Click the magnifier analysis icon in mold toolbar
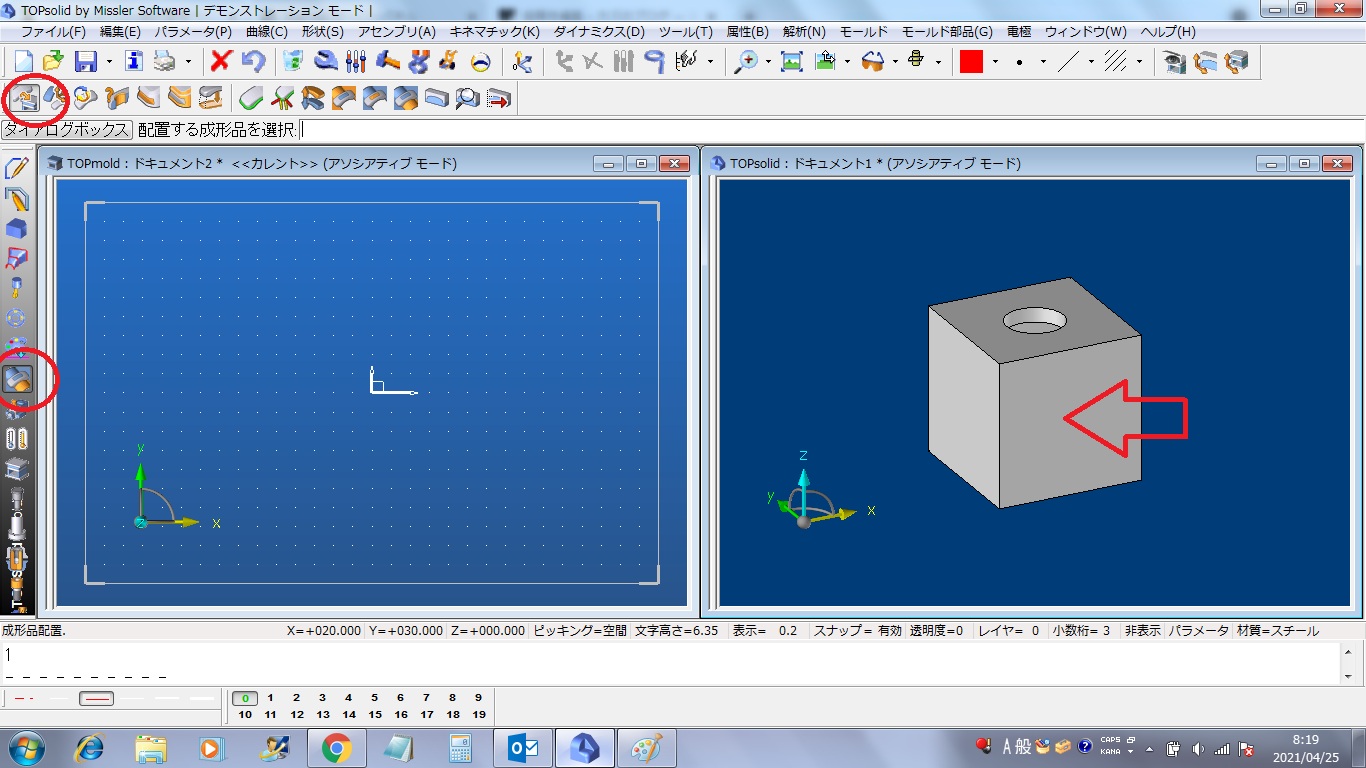The image size is (1366, 768). 467,98
